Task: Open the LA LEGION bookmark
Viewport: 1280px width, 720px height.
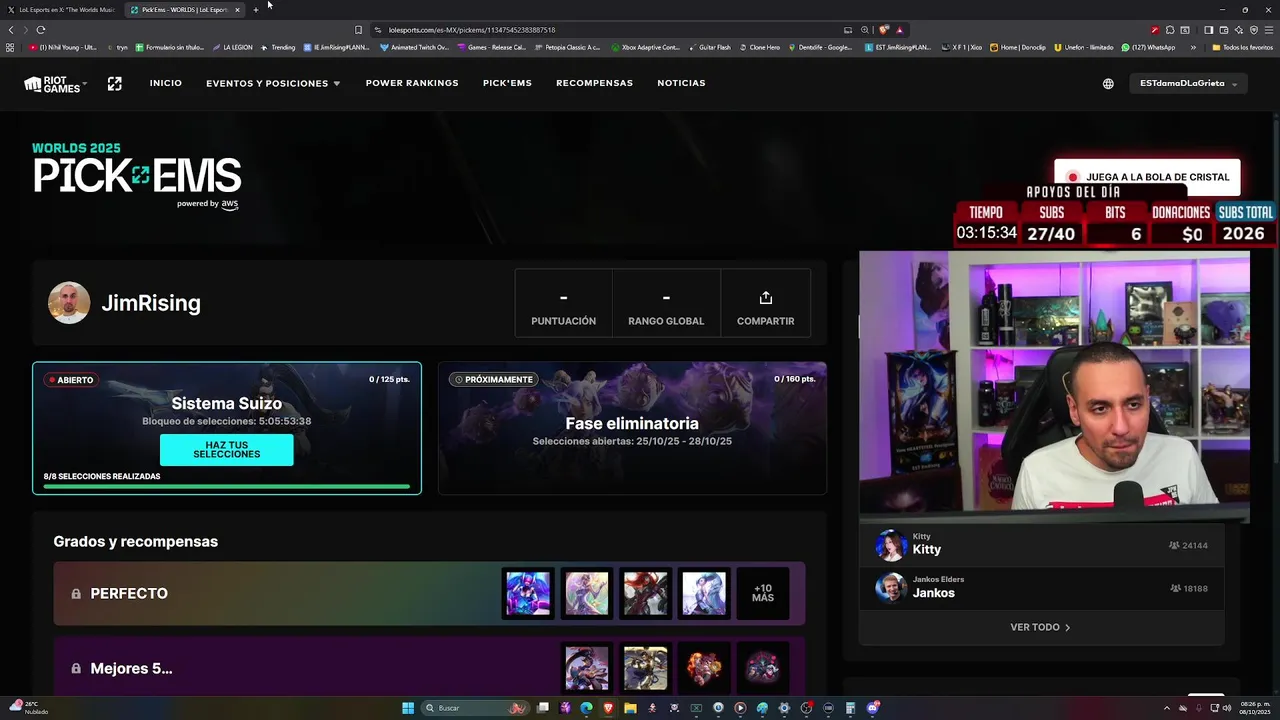Action: click(x=232, y=47)
